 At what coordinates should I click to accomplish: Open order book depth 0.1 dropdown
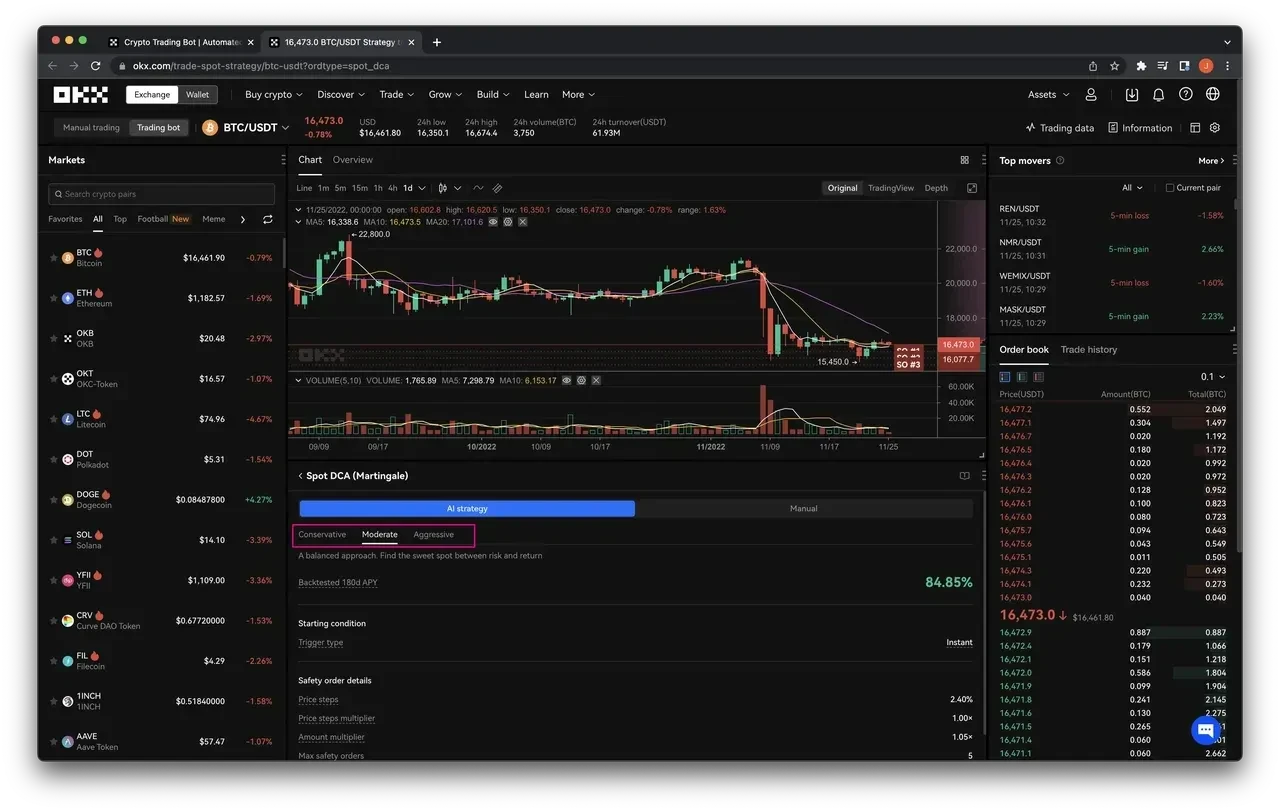[x=1212, y=377]
